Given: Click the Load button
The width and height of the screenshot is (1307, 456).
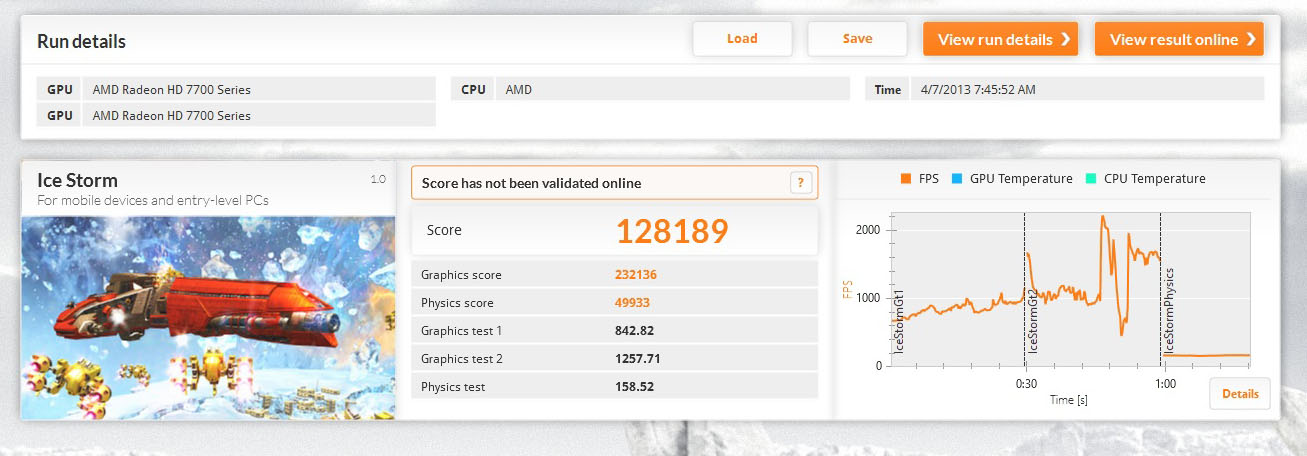Looking at the screenshot, I should tap(742, 39).
